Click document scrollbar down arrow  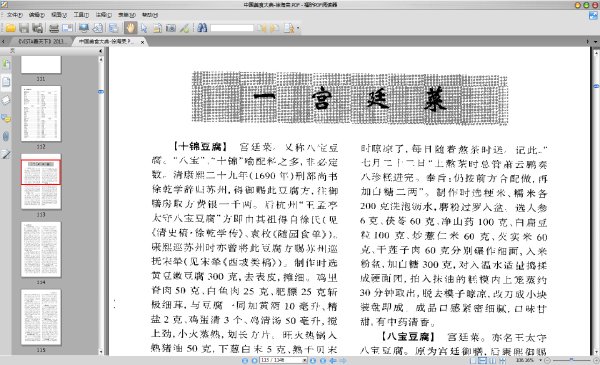pos(596,352)
